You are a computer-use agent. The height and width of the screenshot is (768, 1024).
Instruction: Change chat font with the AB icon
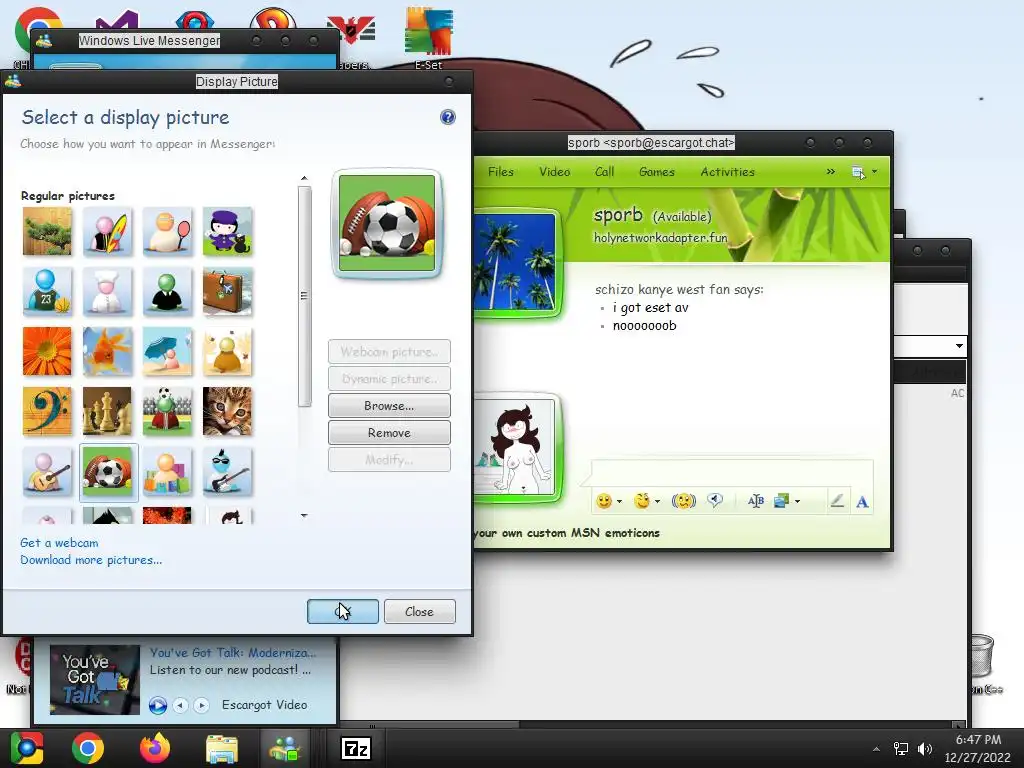point(756,502)
